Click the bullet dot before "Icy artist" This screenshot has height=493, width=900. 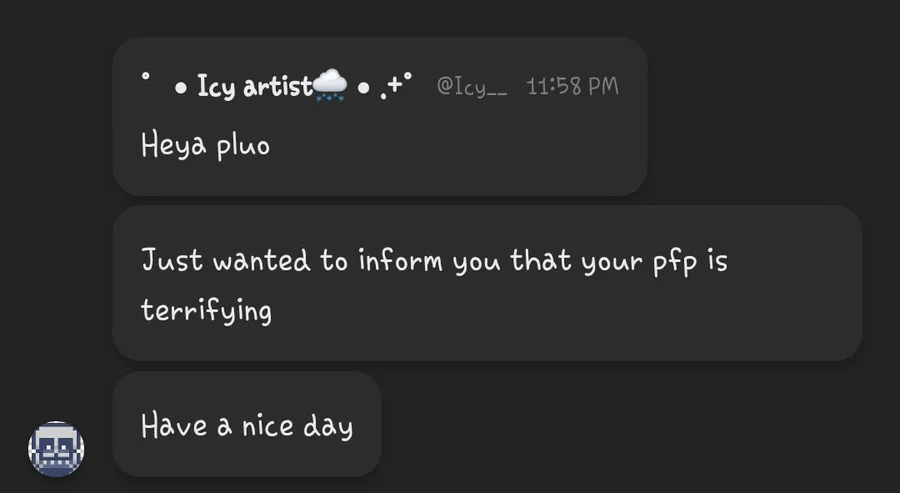181,88
